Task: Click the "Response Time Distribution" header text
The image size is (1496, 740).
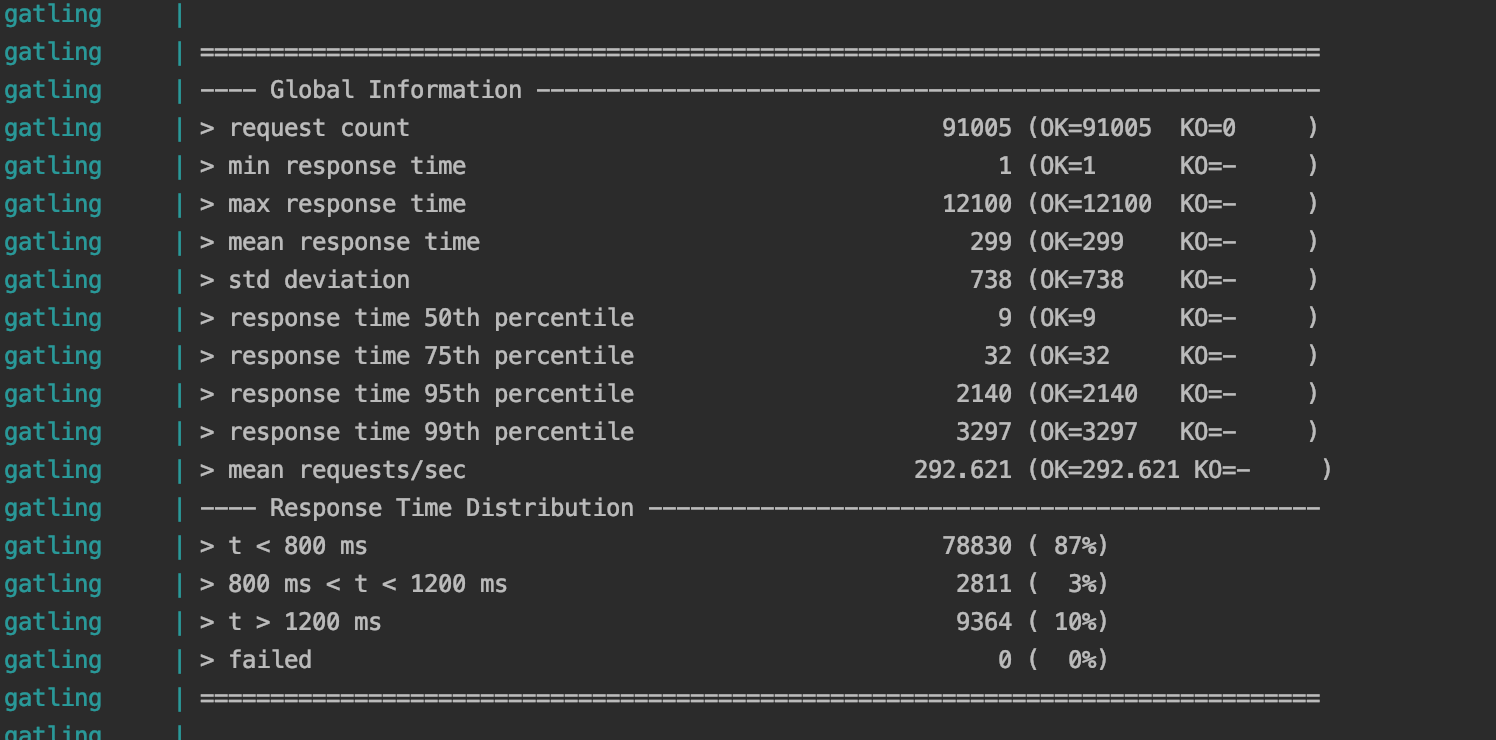Action: [451, 508]
